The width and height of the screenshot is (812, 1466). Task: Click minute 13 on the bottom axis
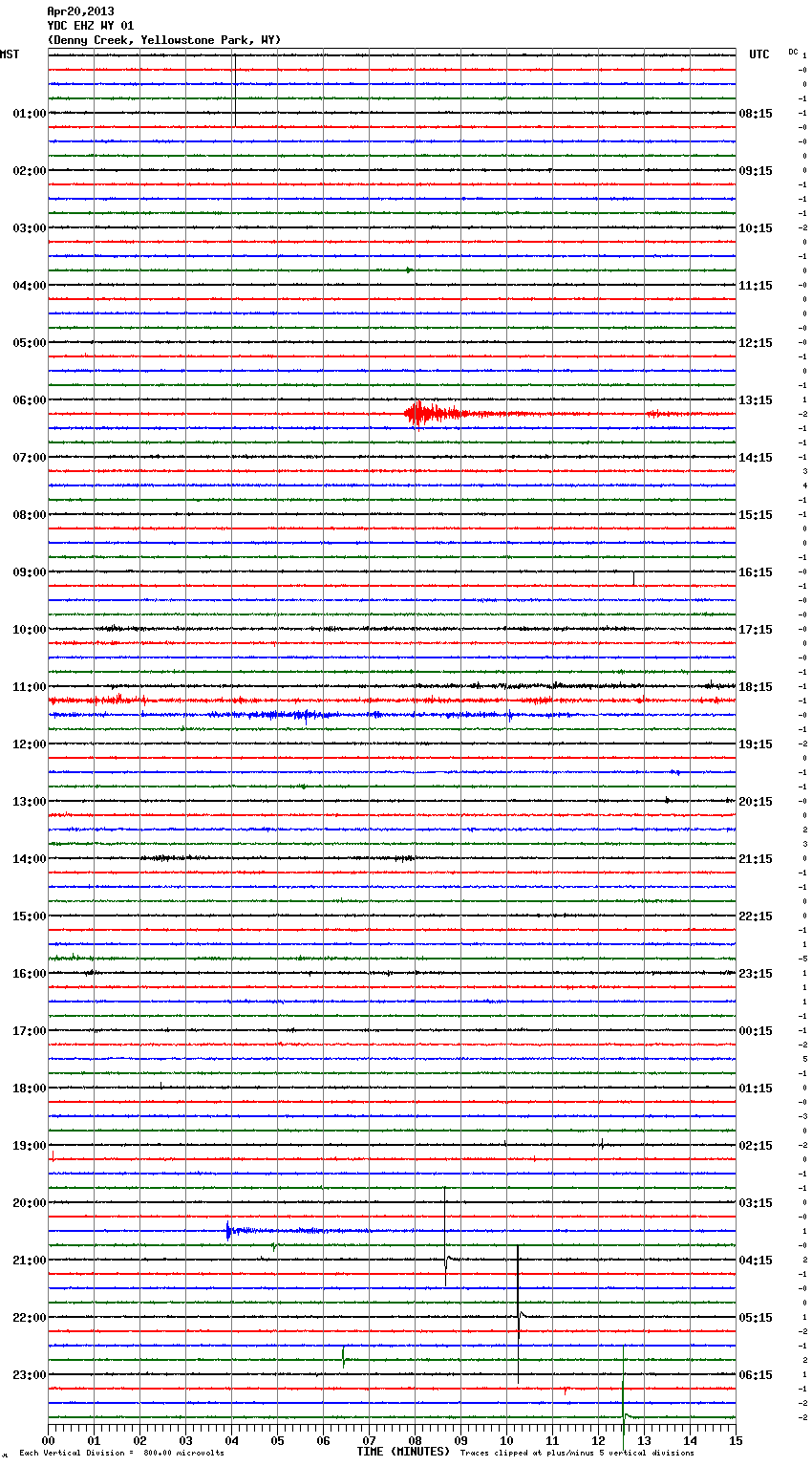point(645,1440)
